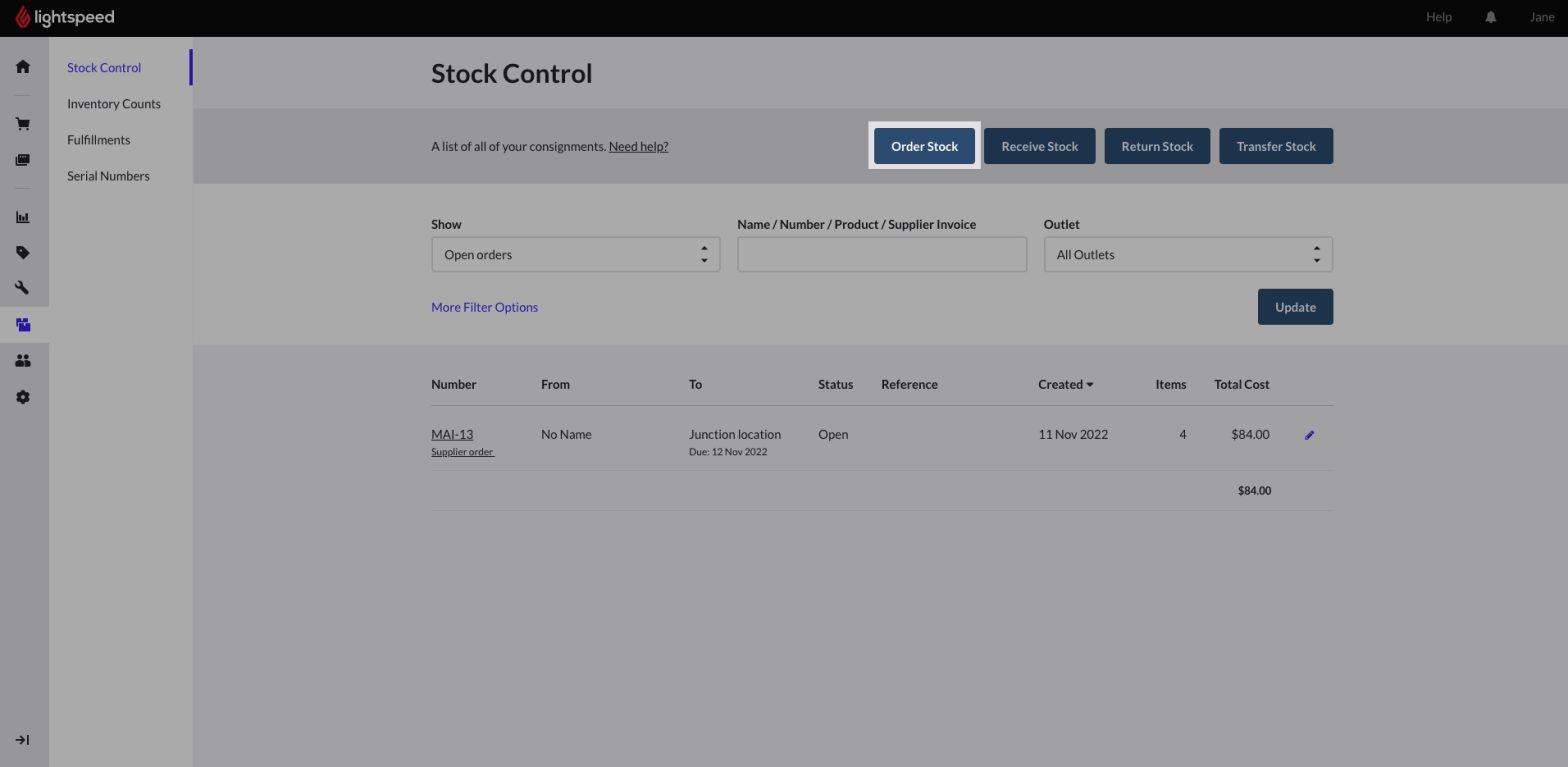Open the gear Setup icon
This screenshot has height=767, width=1568.
(23, 397)
